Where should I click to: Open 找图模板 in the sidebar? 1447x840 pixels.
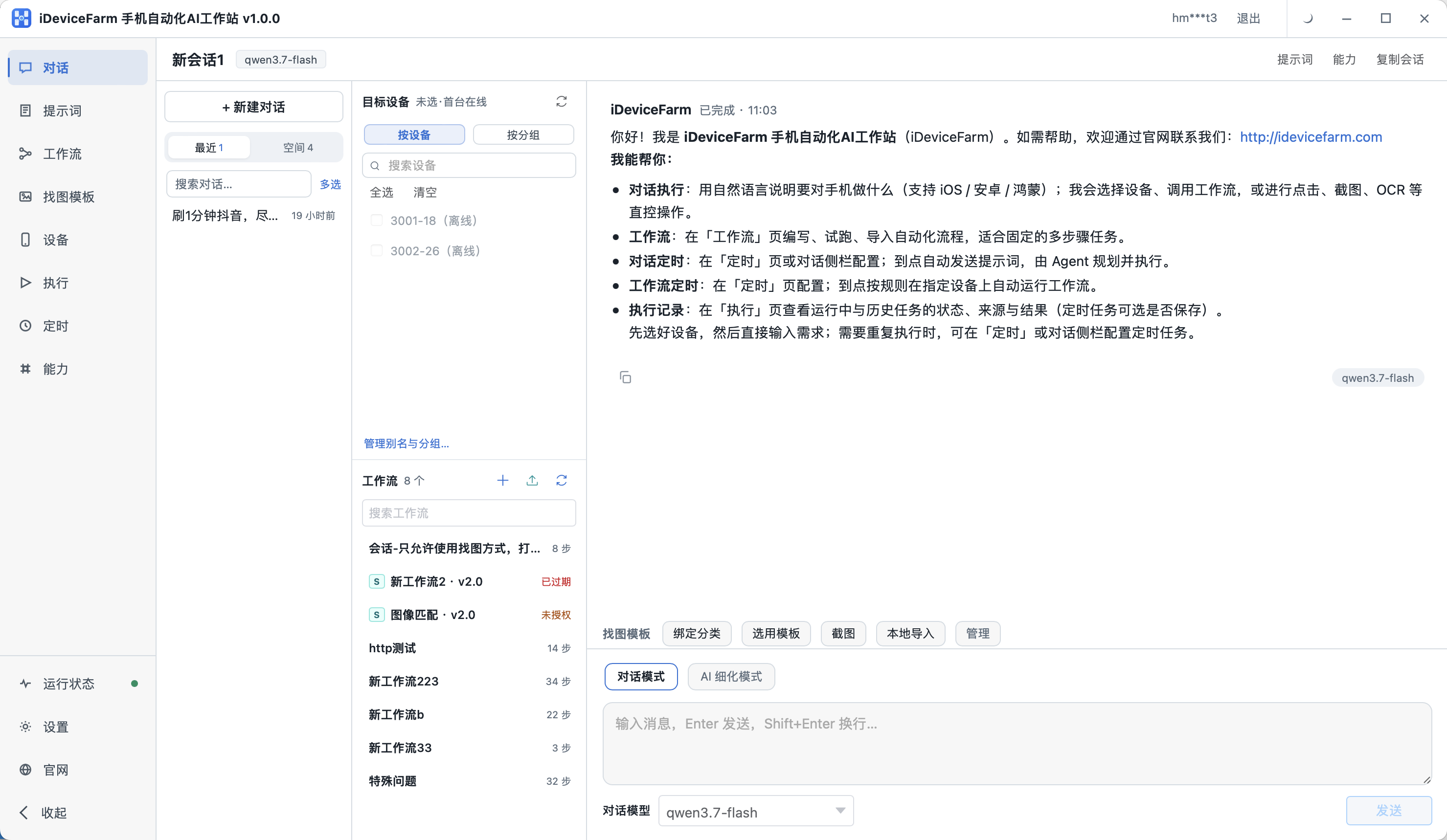(77, 197)
